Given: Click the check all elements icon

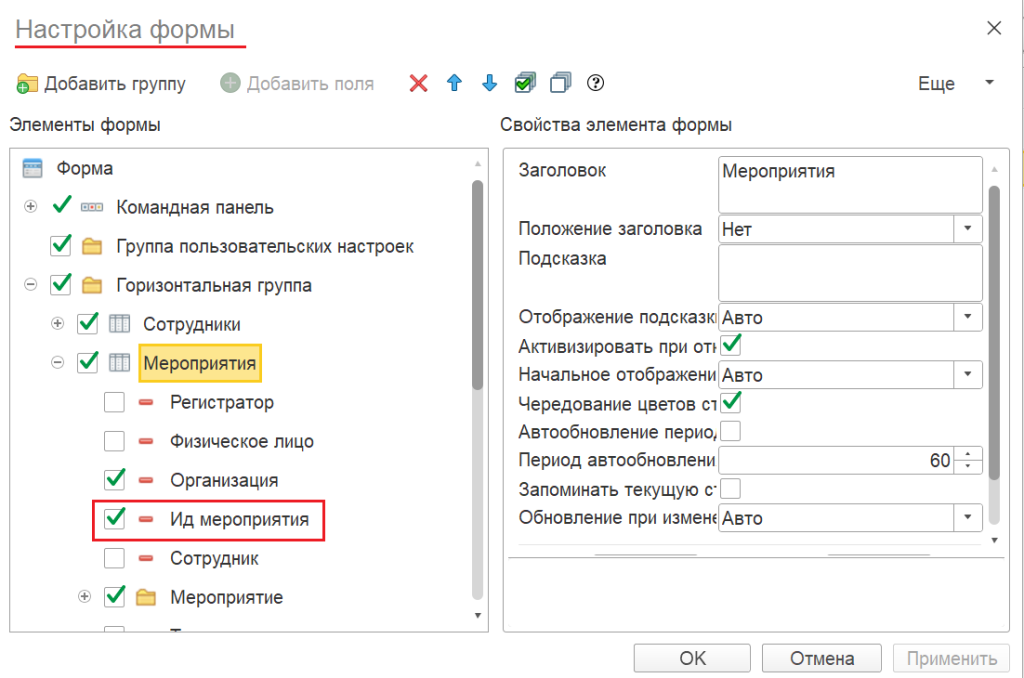Looking at the screenshot, I should pos(525,83).
